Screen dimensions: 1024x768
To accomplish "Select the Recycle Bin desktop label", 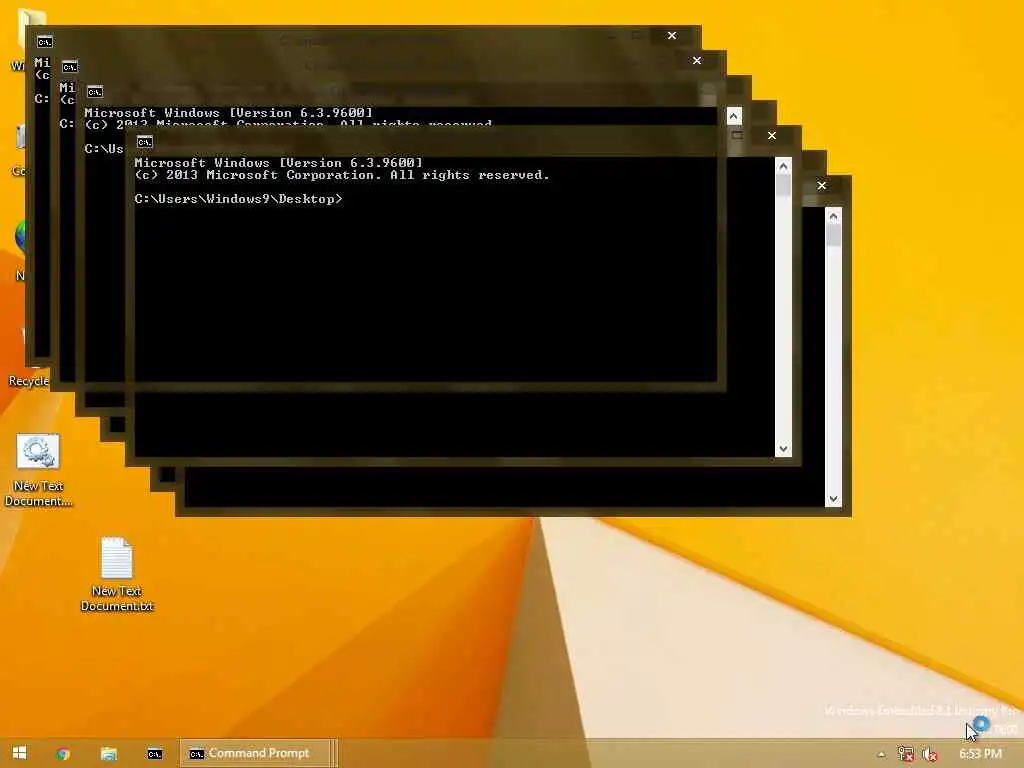I will click(29, 381).
